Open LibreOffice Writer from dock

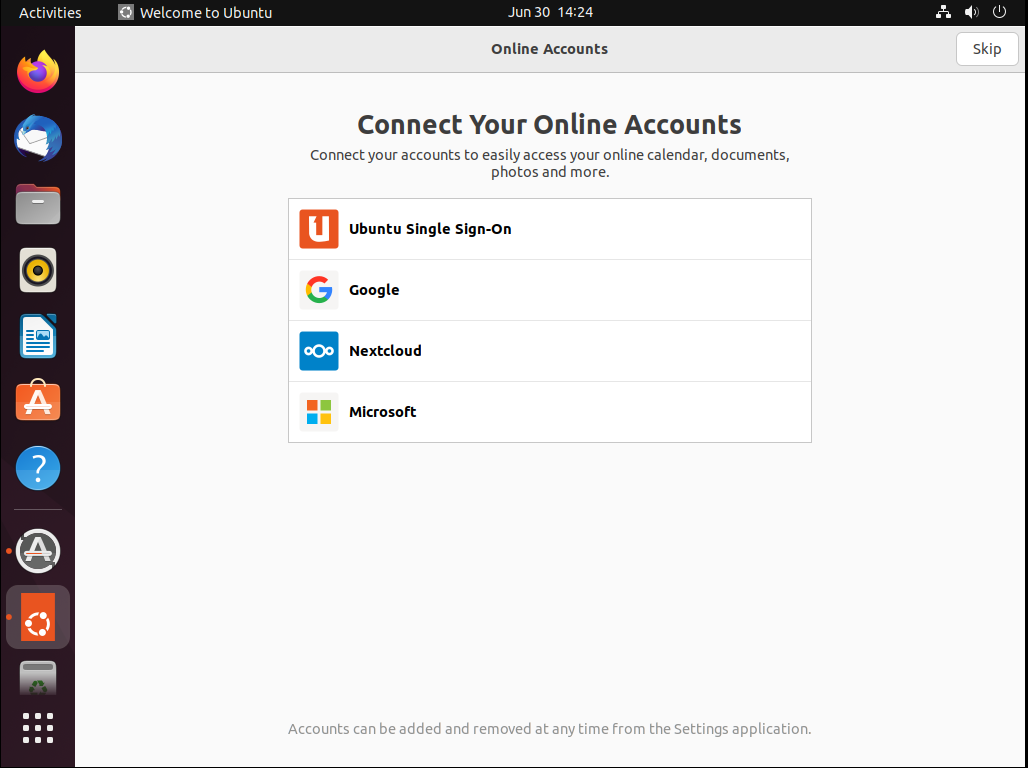(38, 336)
